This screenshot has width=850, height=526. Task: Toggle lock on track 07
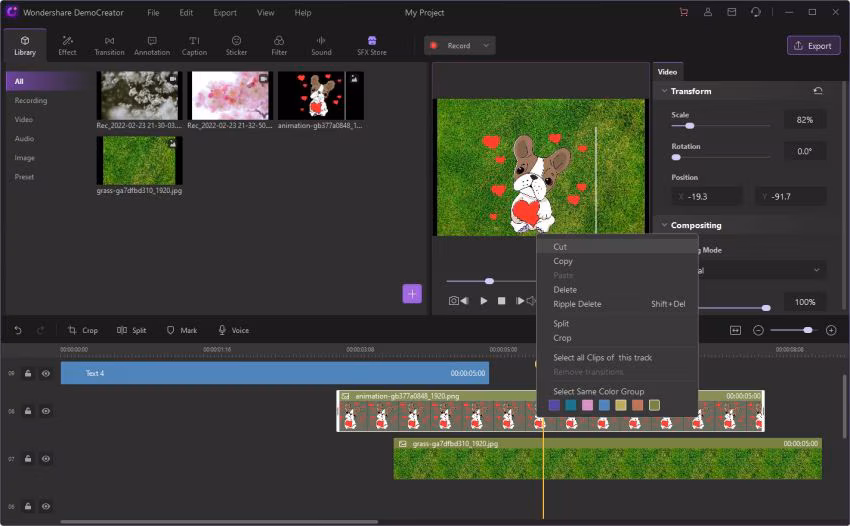28,459
